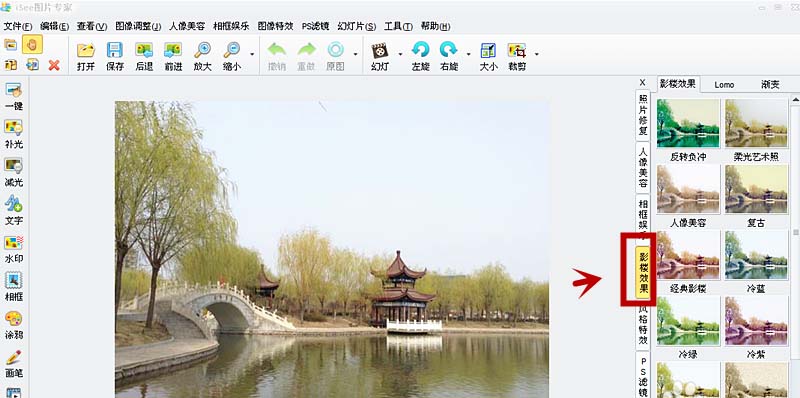Open the 人像美容 menu bar item

click(x=187, y=26)
